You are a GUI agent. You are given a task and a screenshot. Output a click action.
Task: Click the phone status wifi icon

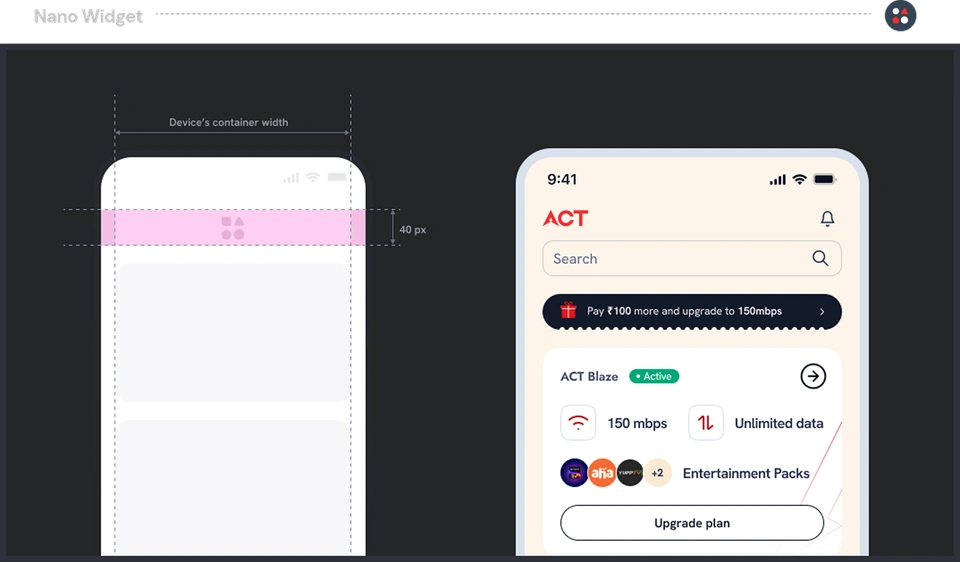click(x=799, y=179)
